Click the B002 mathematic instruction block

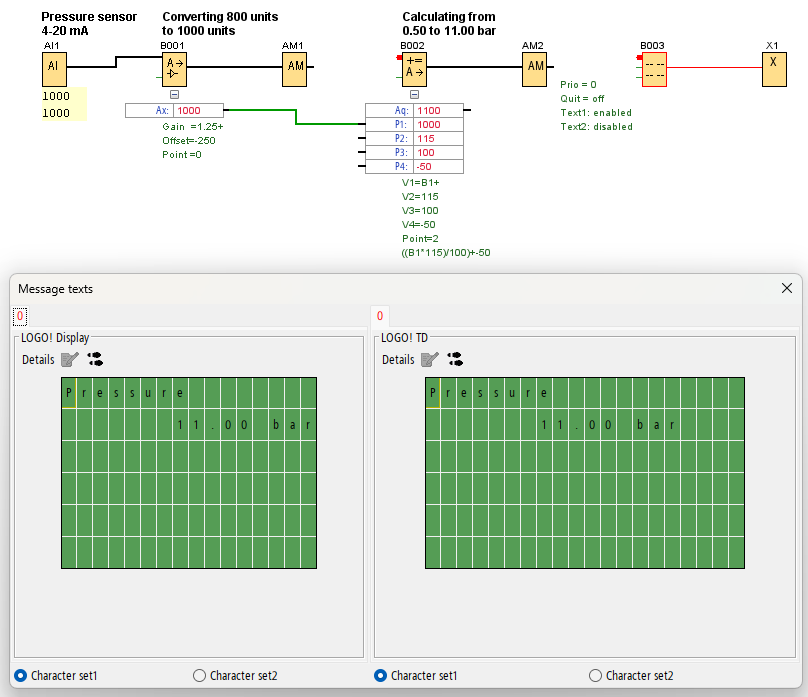[x=415, y=68]
